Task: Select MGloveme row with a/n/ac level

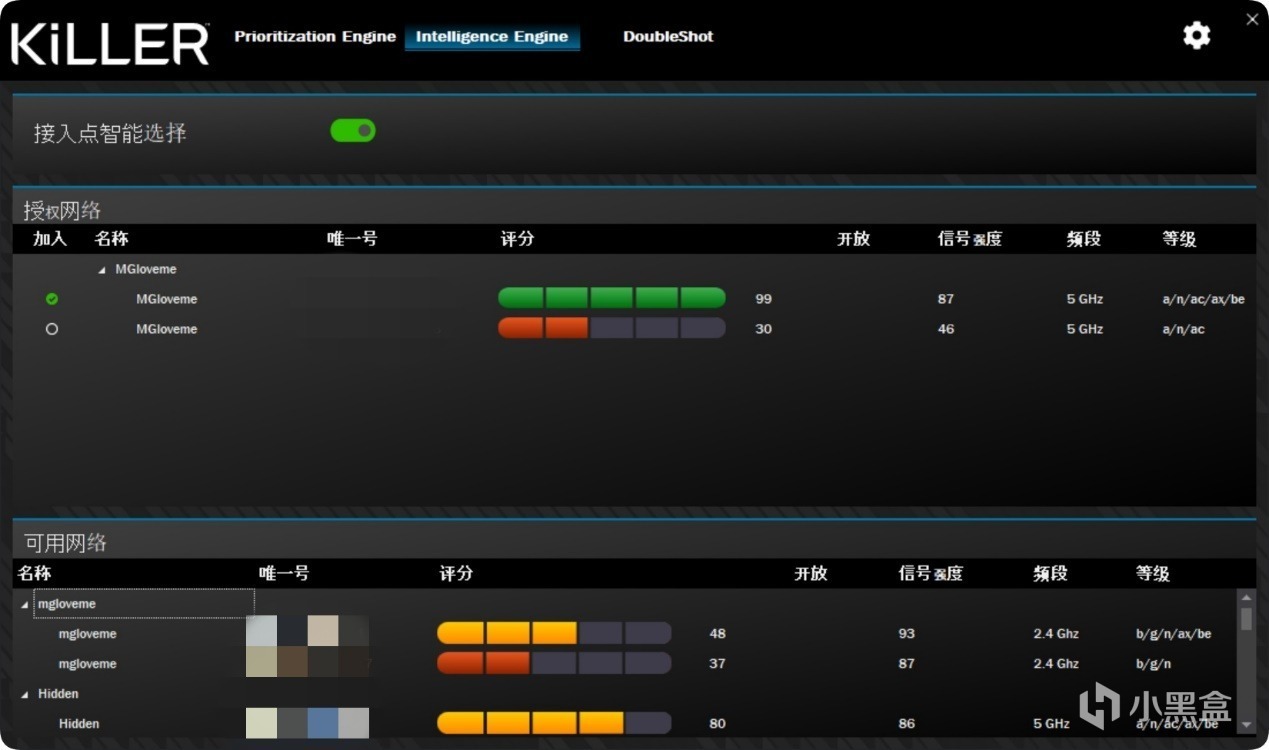Action: coord(634,329)
